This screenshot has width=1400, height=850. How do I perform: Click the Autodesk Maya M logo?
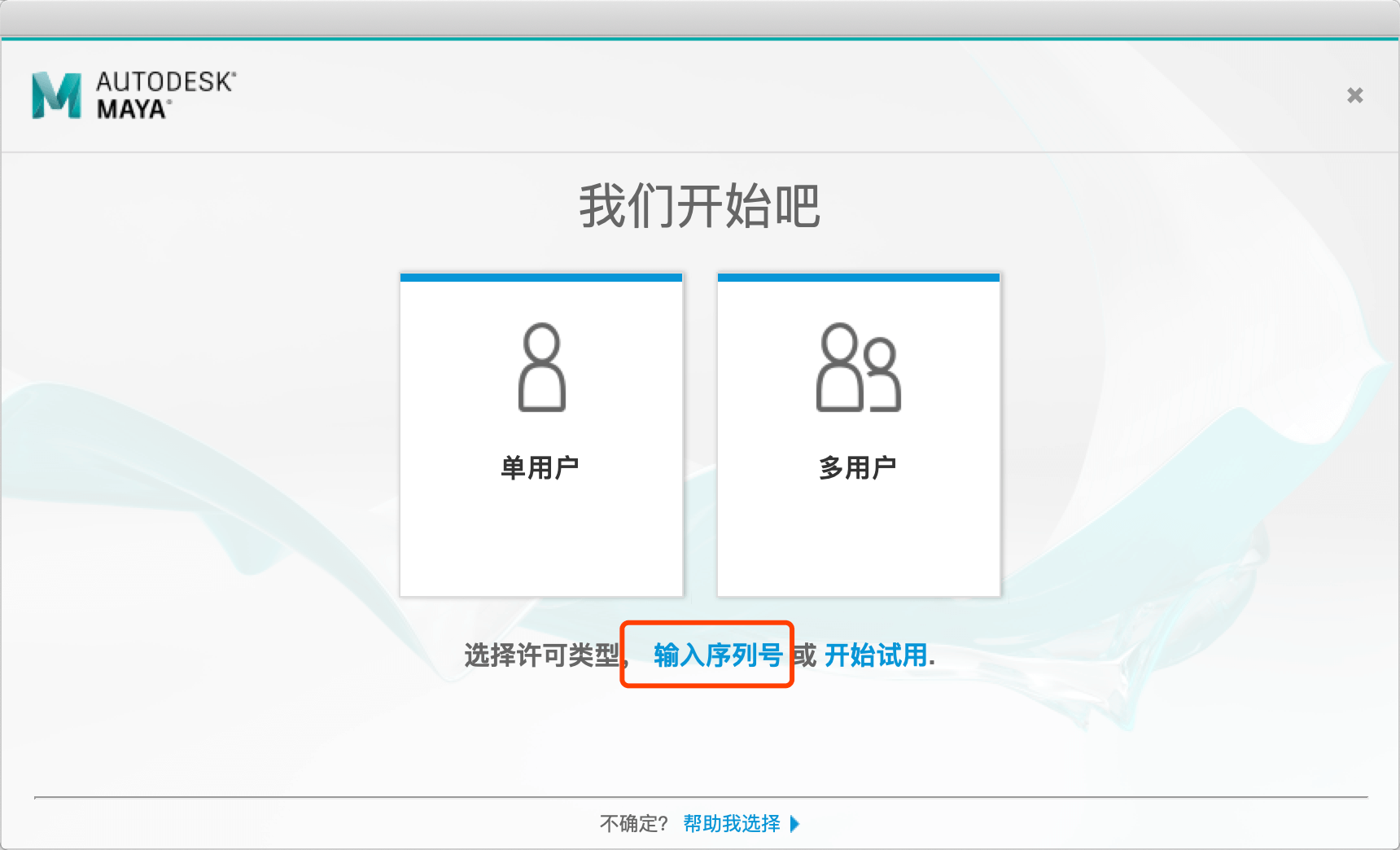coord(56,95)
